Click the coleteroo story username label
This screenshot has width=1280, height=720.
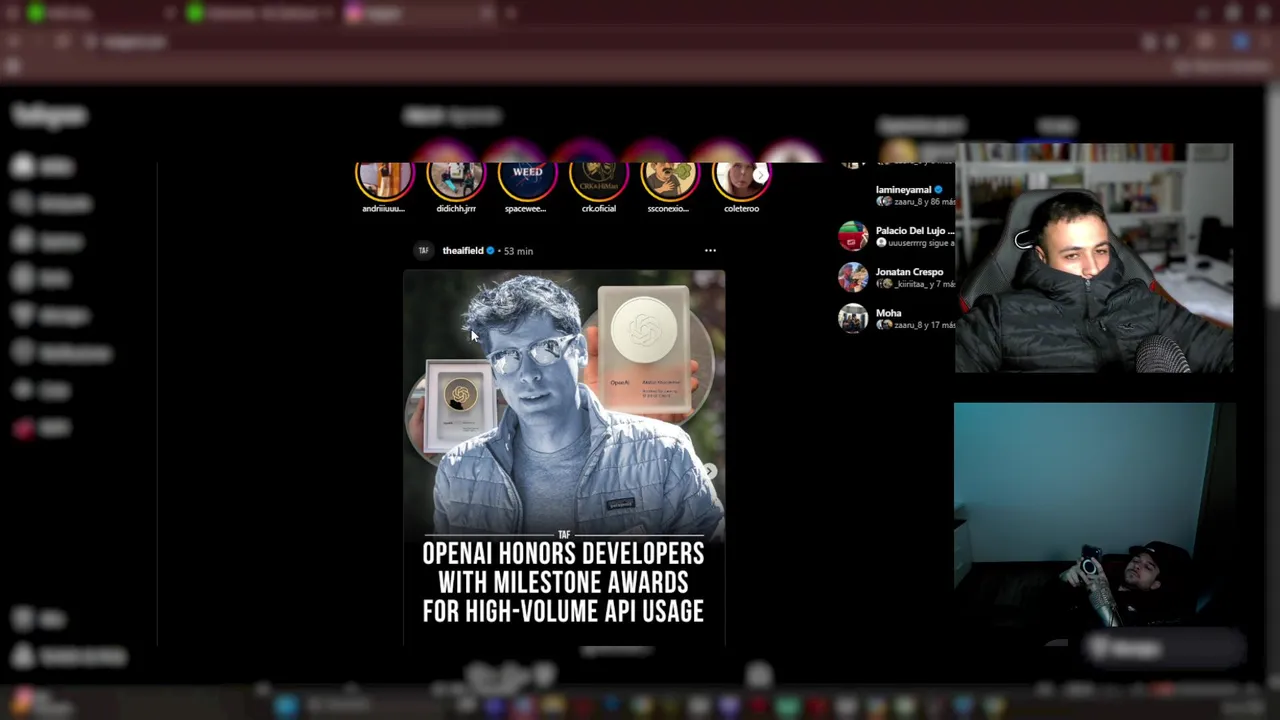click(741, 209)
